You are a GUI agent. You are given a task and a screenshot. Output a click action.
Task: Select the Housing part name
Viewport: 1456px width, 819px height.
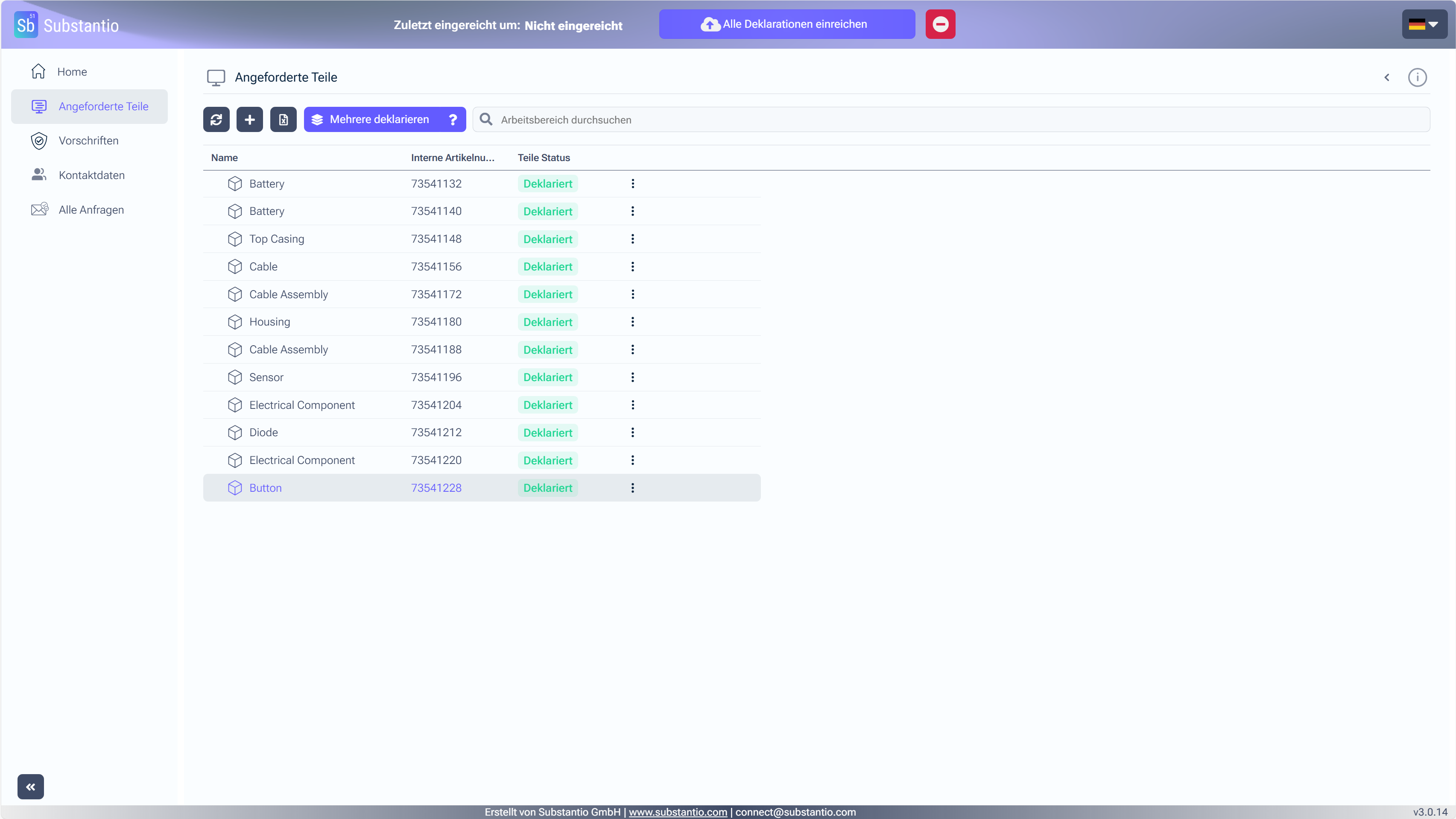[x=269, y=322]
